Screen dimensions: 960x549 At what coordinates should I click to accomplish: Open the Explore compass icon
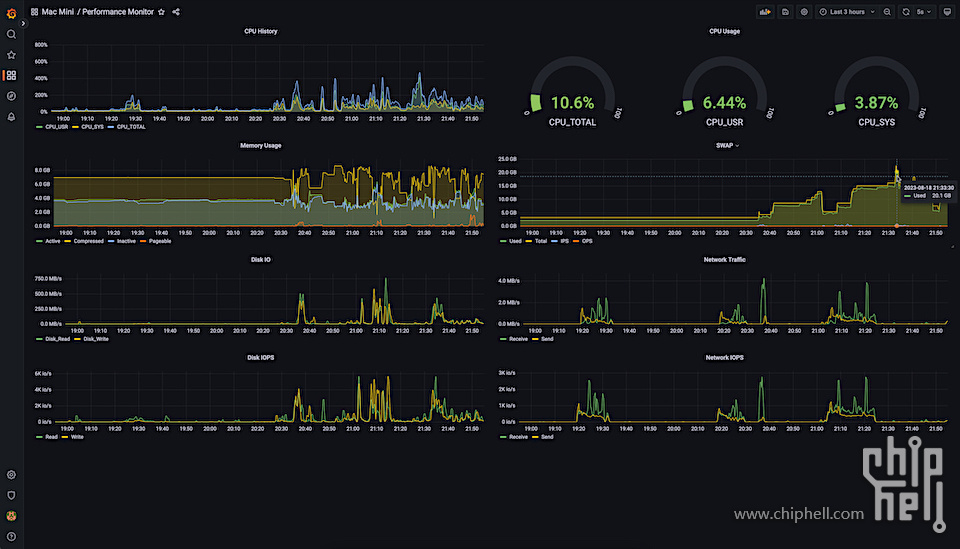tap(11, 96)
